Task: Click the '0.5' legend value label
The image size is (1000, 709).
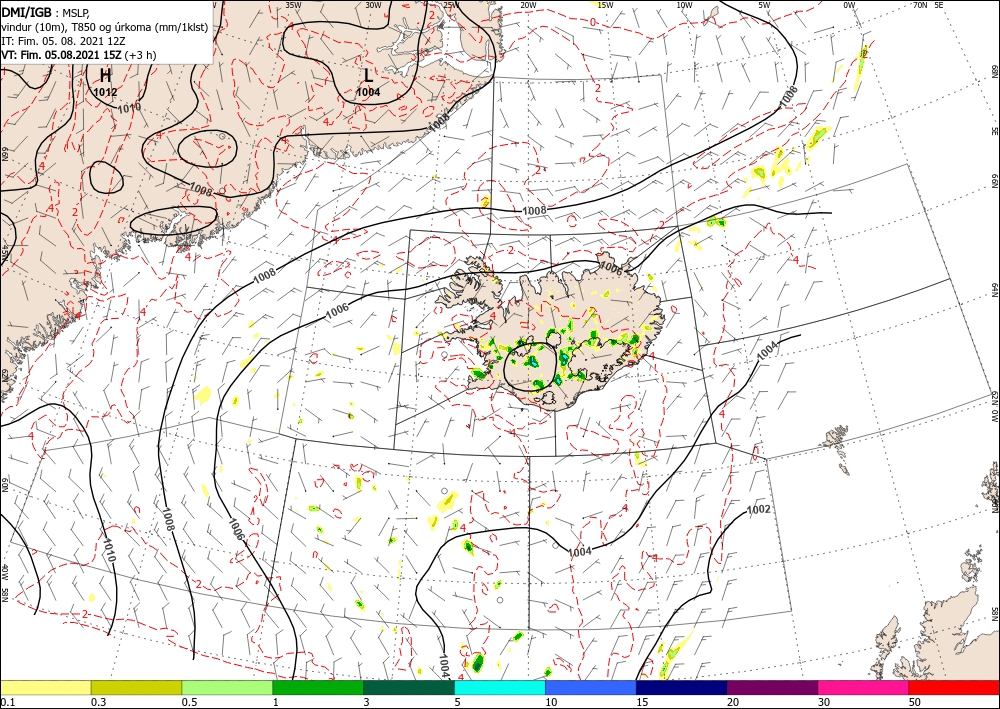Action: point(189,702)
